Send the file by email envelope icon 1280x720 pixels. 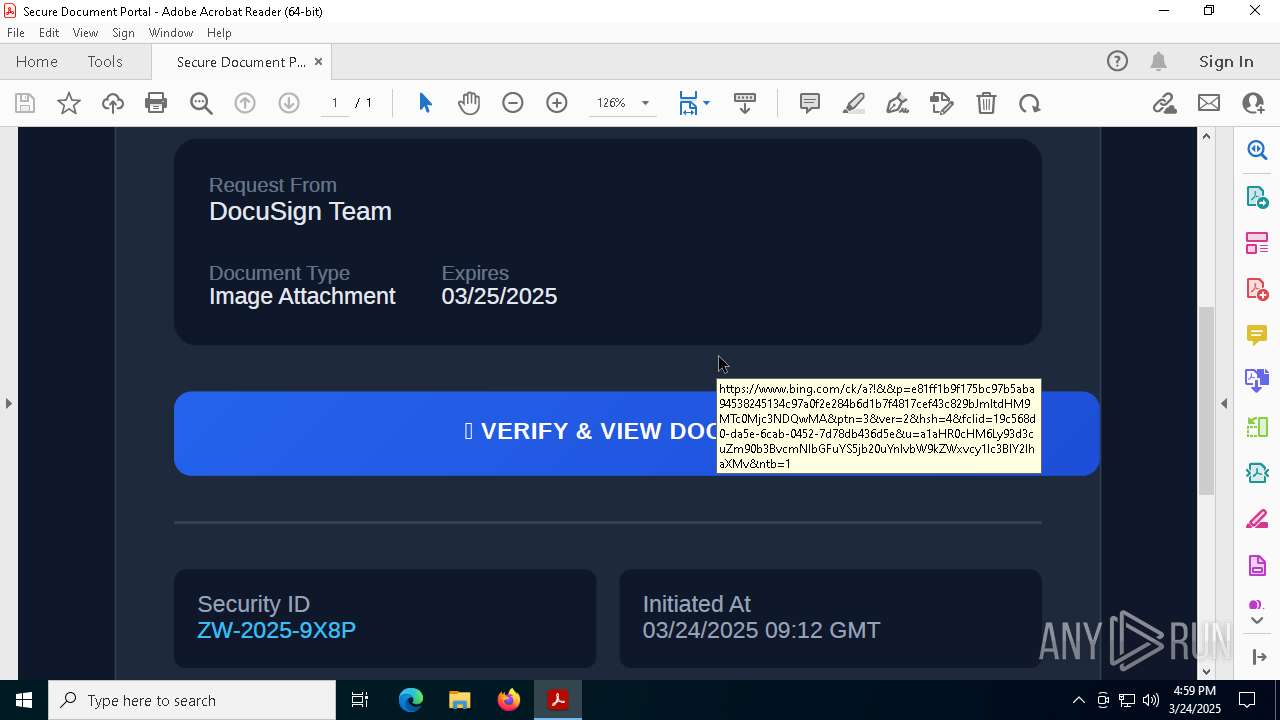click(x=1209, y=103)
